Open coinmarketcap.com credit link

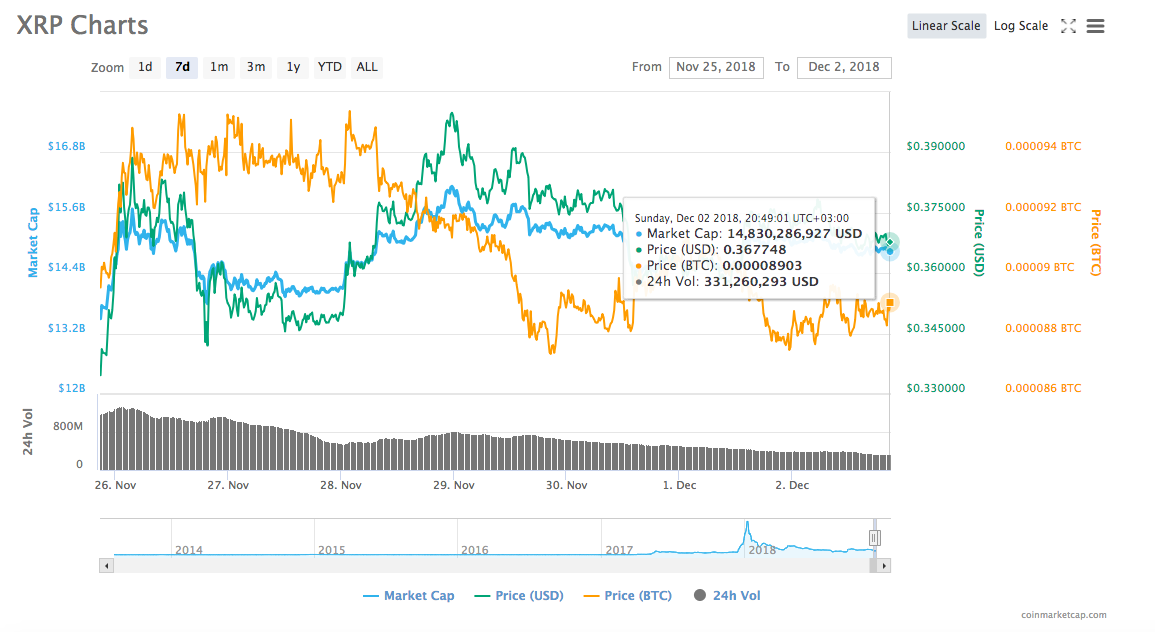[x=1064, y=614]
